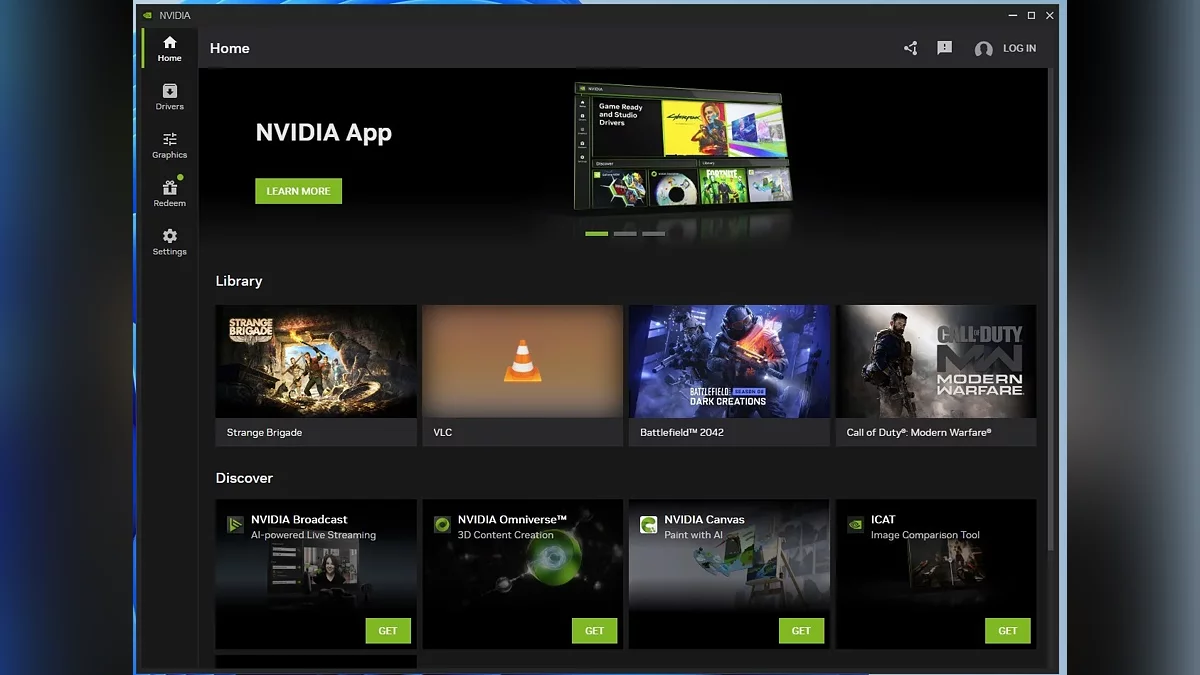This screenshot has height=675, width=1200.
Task: Select the first banner carousel indicator
Action: [596, 233]
